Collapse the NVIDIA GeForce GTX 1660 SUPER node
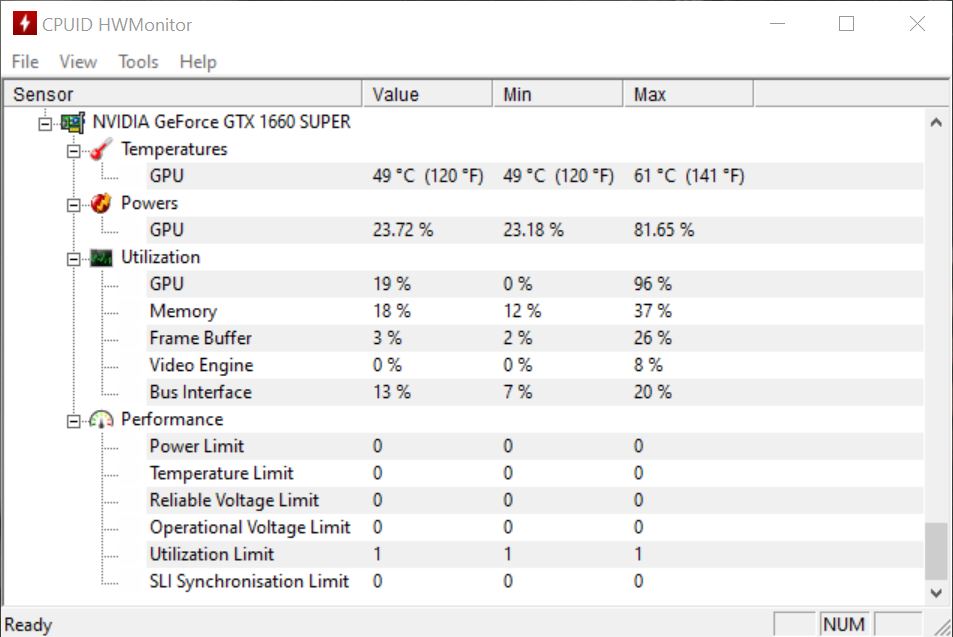The width and height of the screenshot is (953, 637). coord(44,123)
